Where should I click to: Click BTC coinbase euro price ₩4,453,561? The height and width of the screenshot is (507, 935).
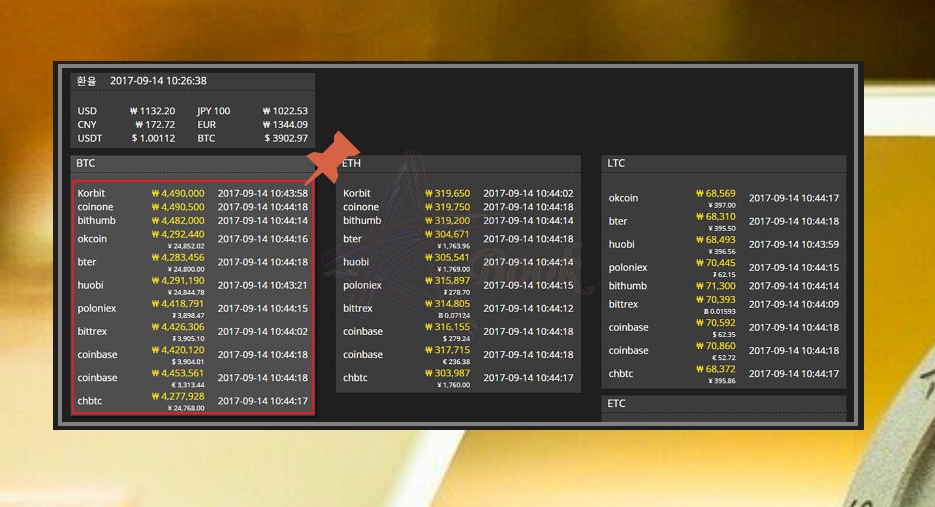(178, 373)
